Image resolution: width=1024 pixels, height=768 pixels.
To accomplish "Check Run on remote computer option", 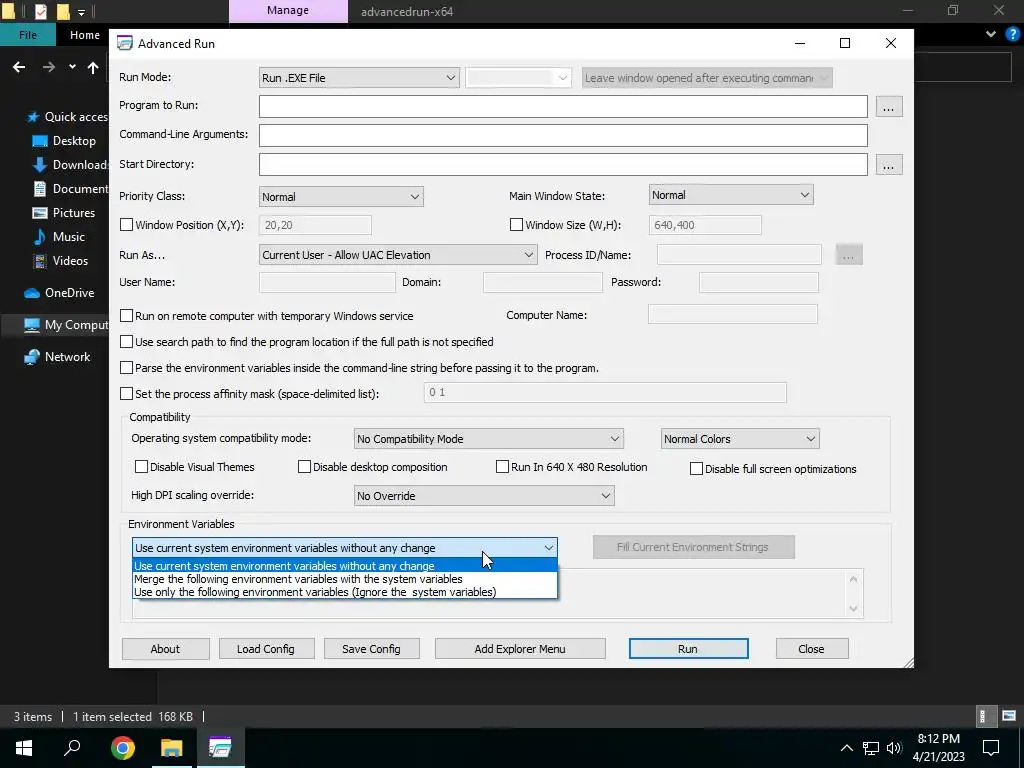I will pyautogui.click(x=127, y=315).
